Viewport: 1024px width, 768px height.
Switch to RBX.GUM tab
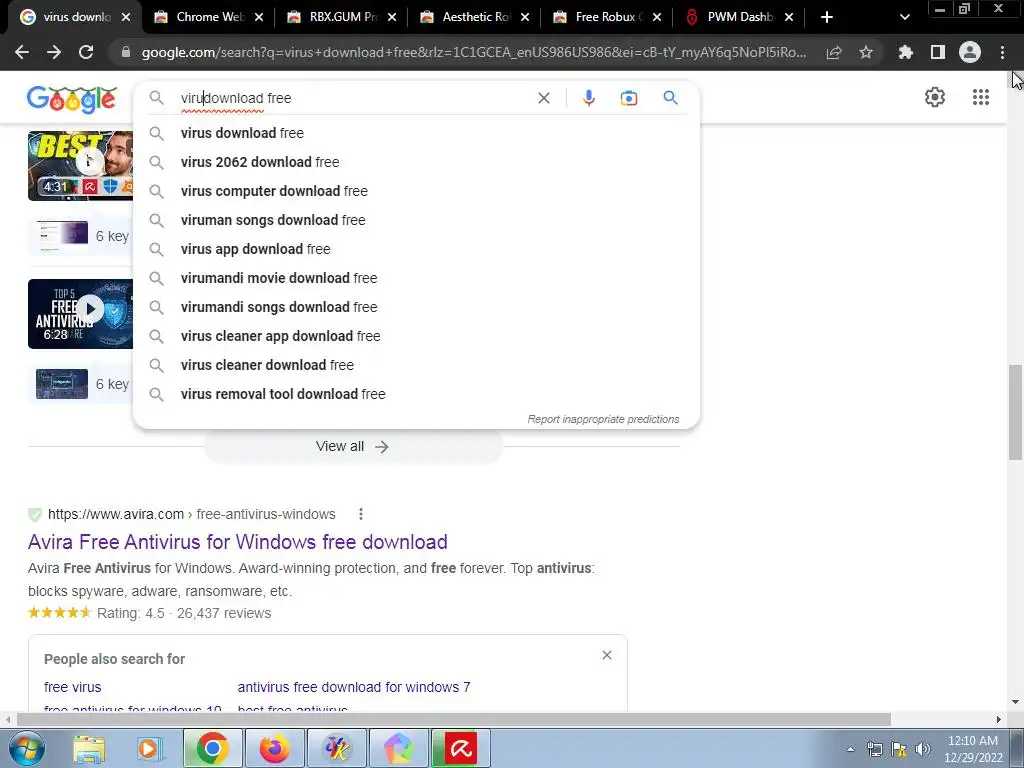342,17
